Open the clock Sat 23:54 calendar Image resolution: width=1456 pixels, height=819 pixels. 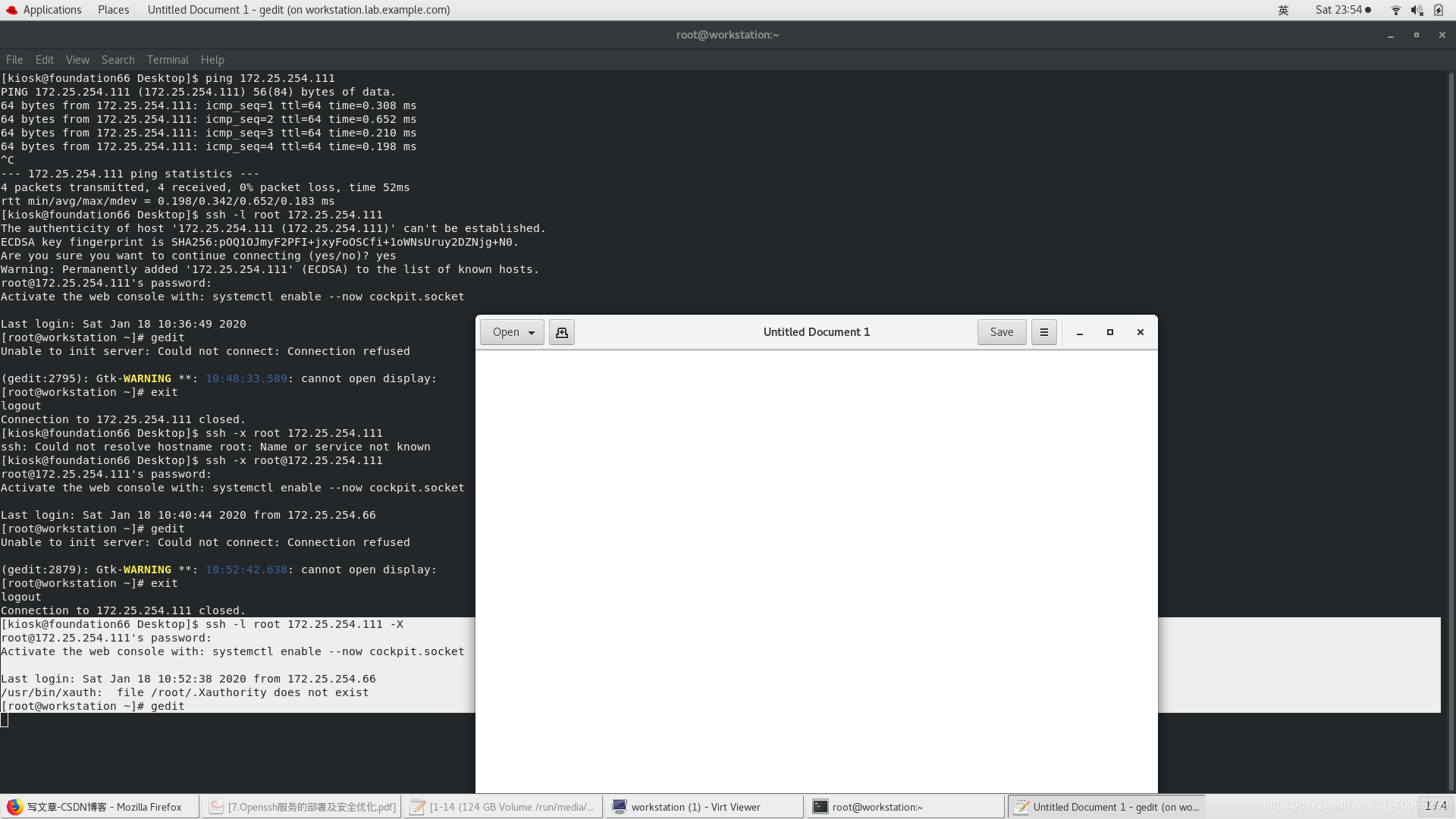1342,10
